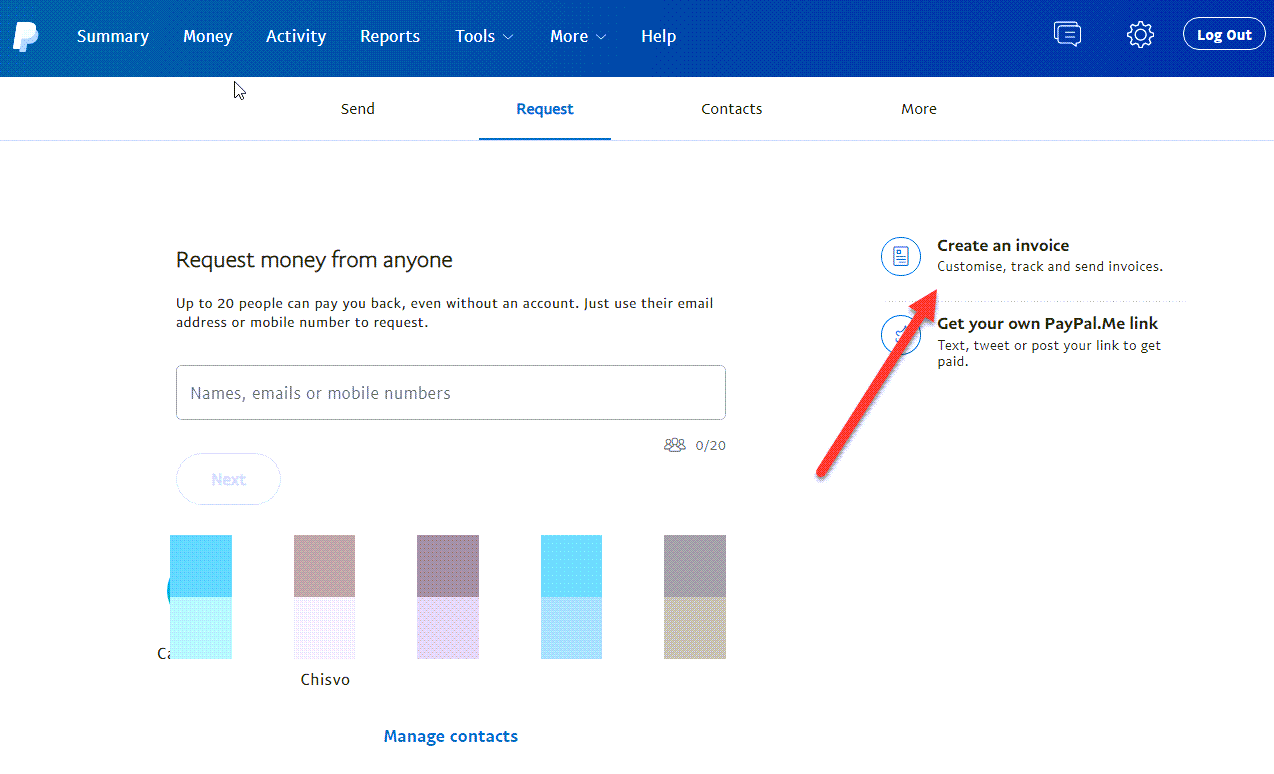Click Get your own PayPal.Me link
Image resolution: width=1274 pixels, height=774 pixels.
tap(1048, 323)
